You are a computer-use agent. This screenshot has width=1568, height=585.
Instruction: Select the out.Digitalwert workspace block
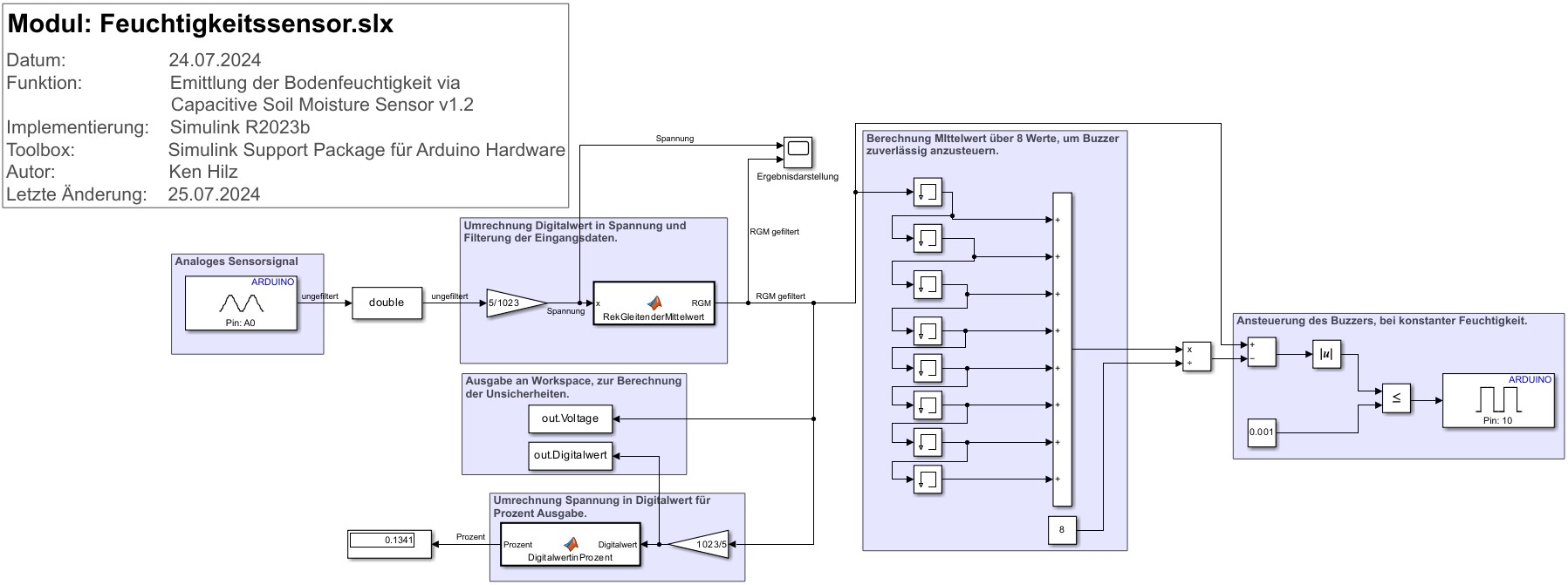pos(570,455)
